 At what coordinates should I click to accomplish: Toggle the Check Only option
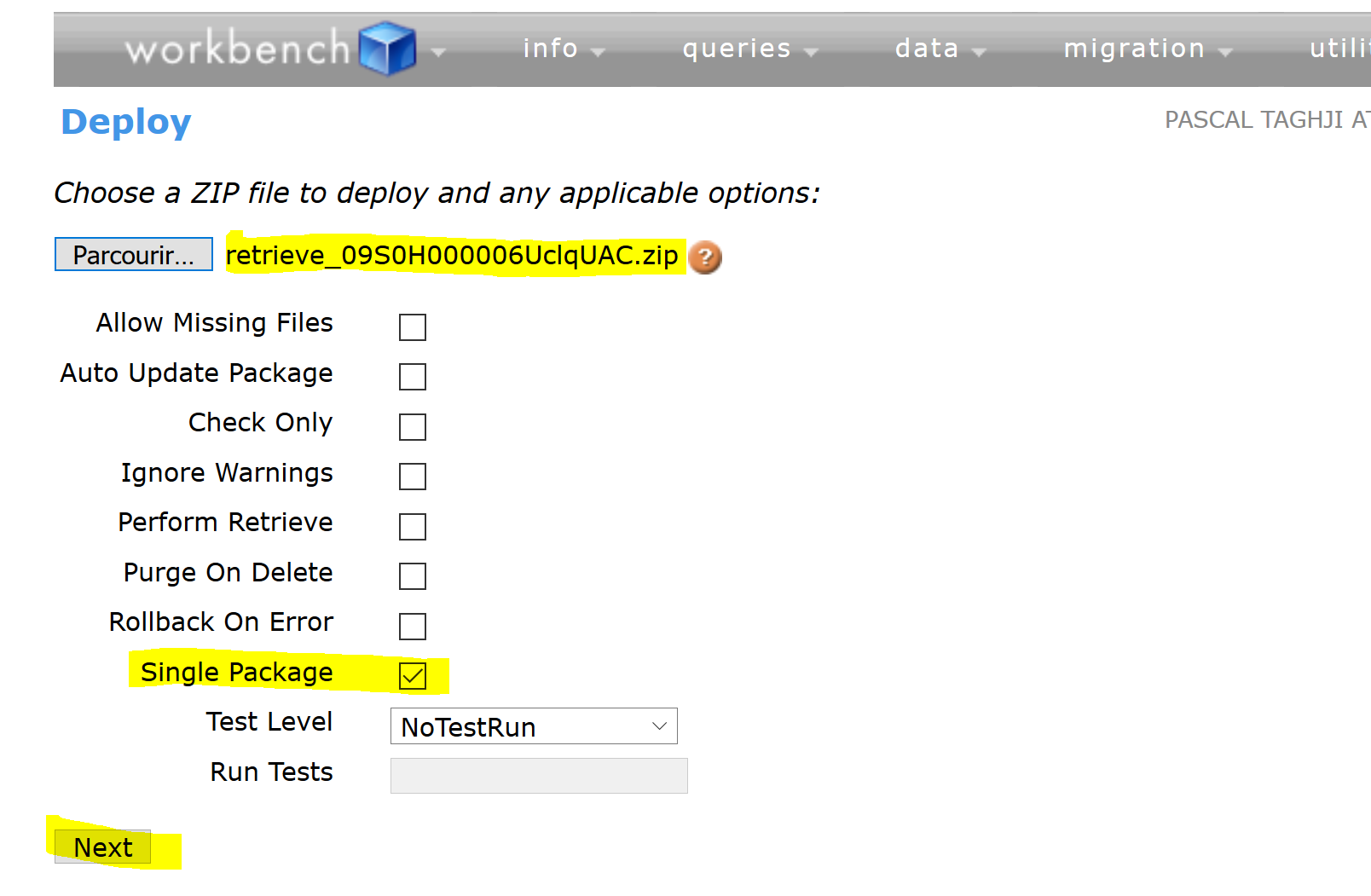click(x=413, y=426)
